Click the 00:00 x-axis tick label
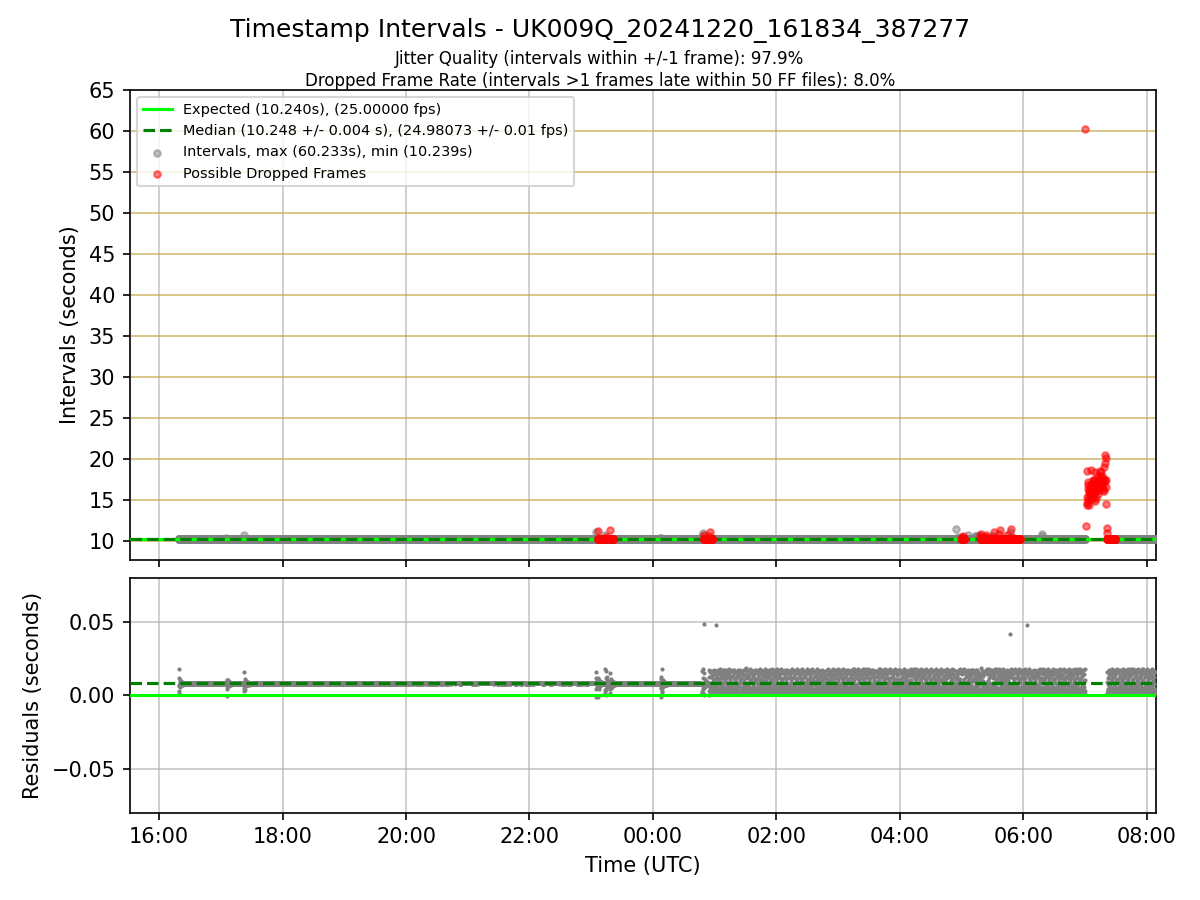1200x900 pixels. tap(653, 835)
